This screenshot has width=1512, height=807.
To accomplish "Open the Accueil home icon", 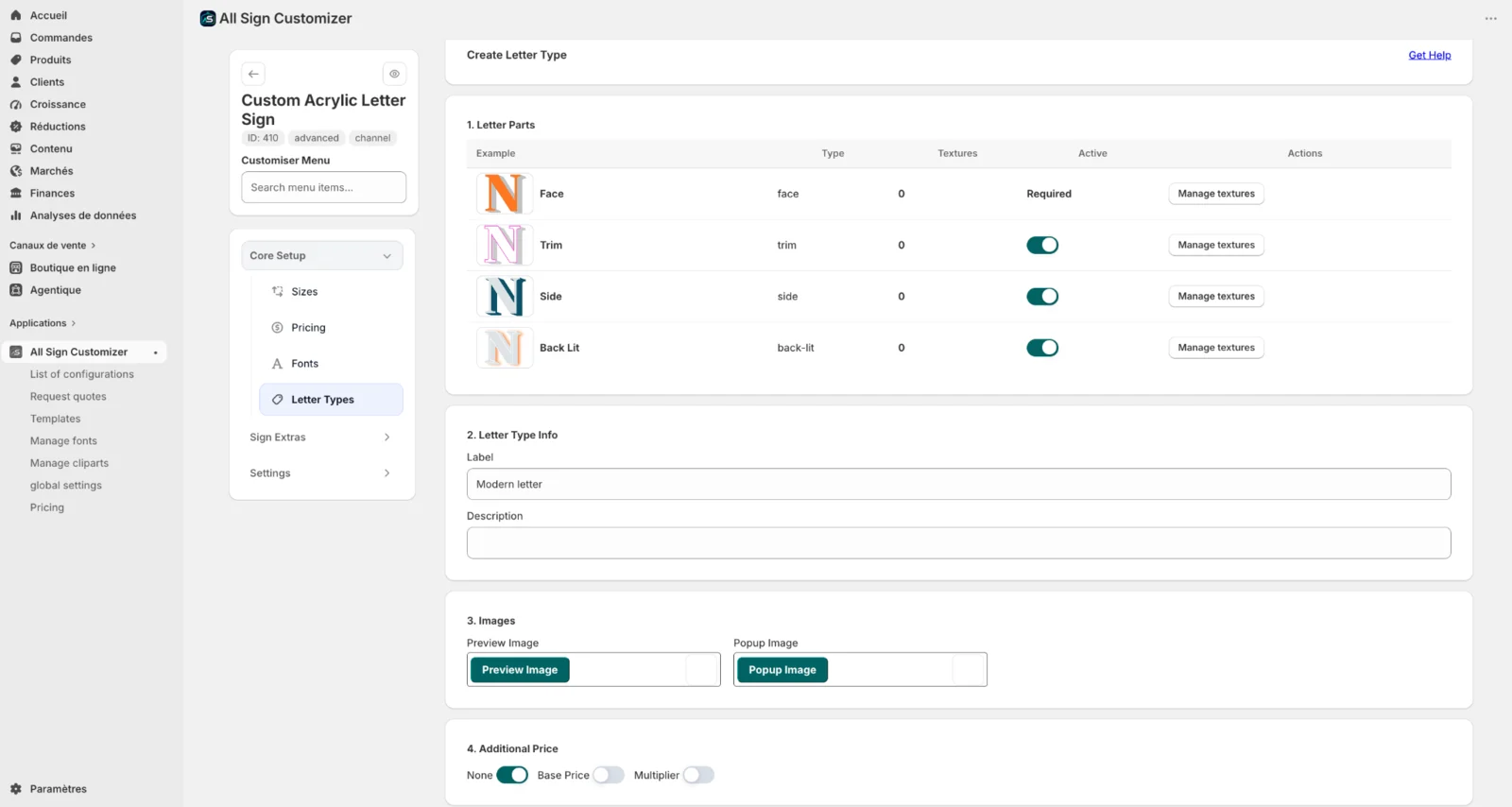I will point(16,15).
